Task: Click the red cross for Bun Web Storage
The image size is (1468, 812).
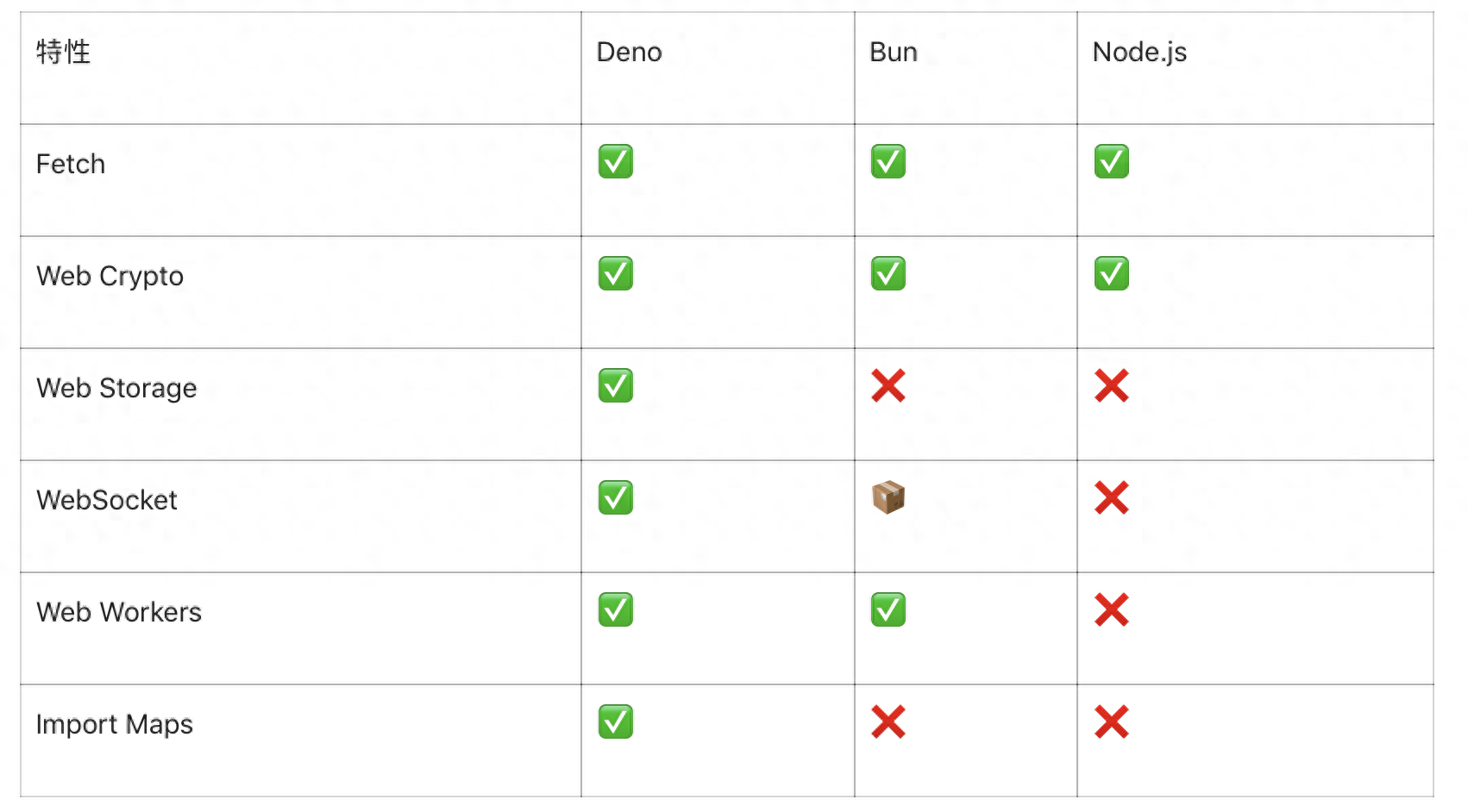Action: [x=888, y=385]
